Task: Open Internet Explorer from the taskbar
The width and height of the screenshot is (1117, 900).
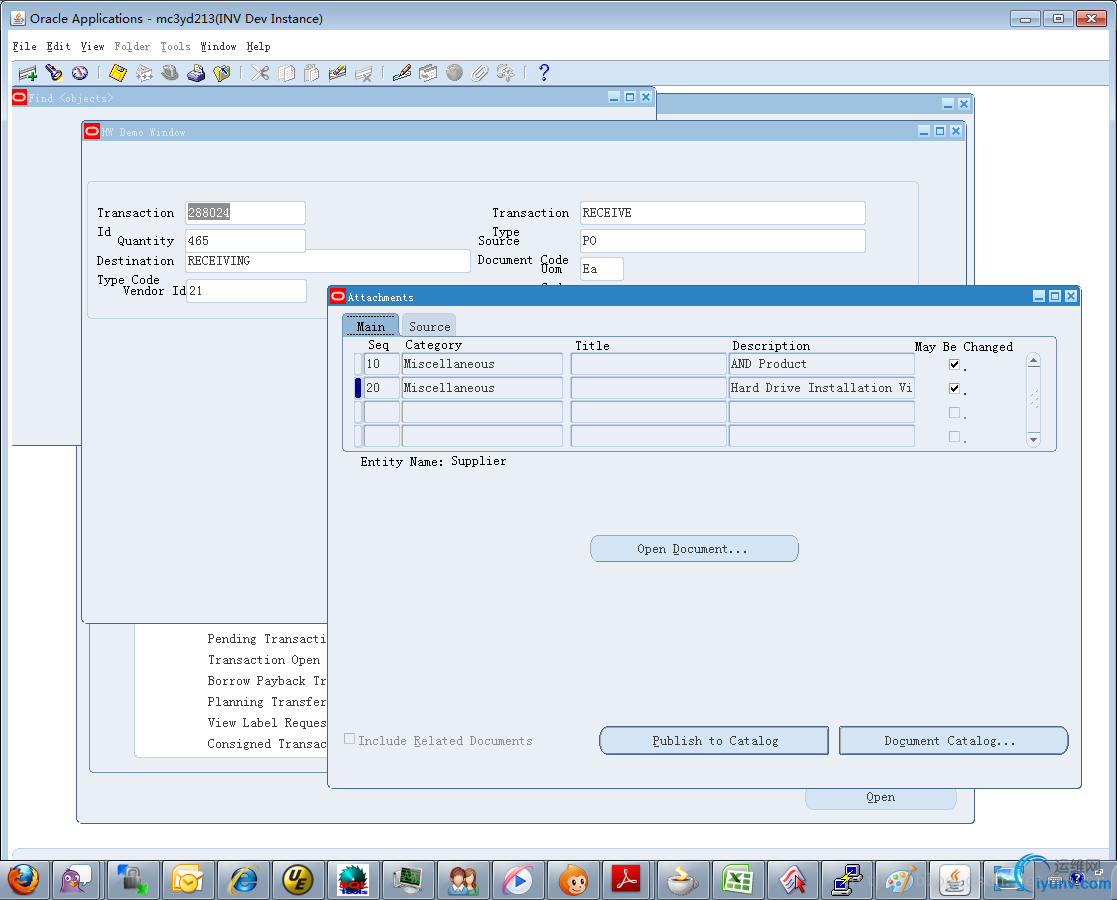Action: (244, 880)
